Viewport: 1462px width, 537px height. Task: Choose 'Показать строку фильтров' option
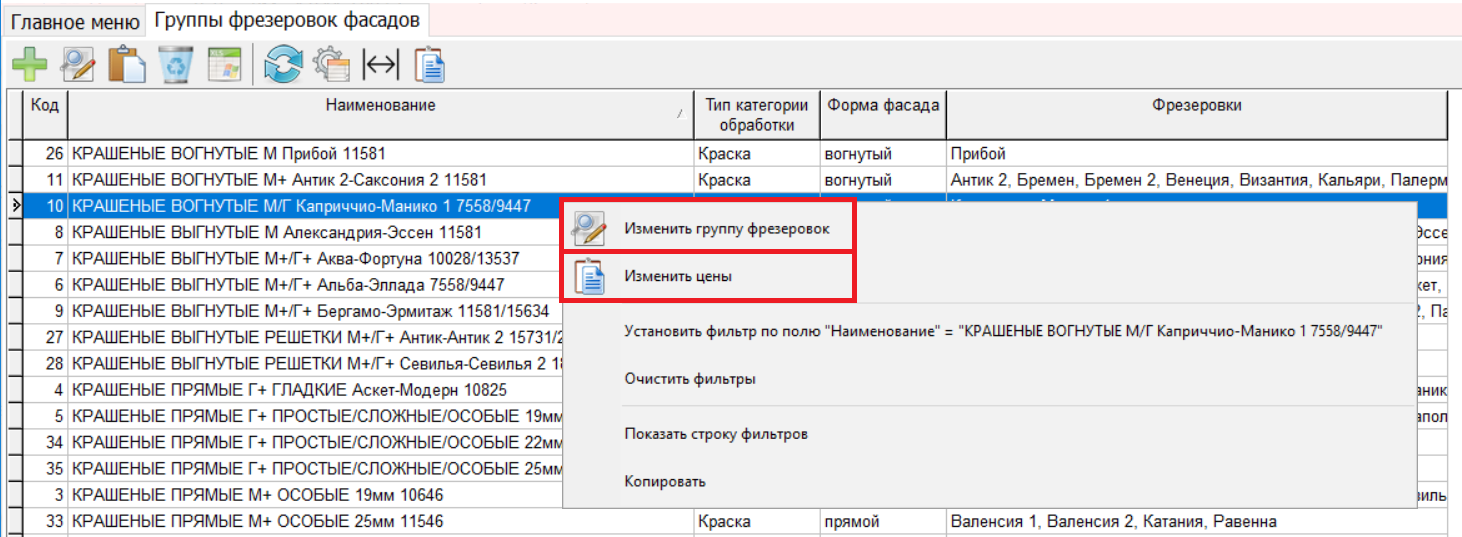coord(715,434)
